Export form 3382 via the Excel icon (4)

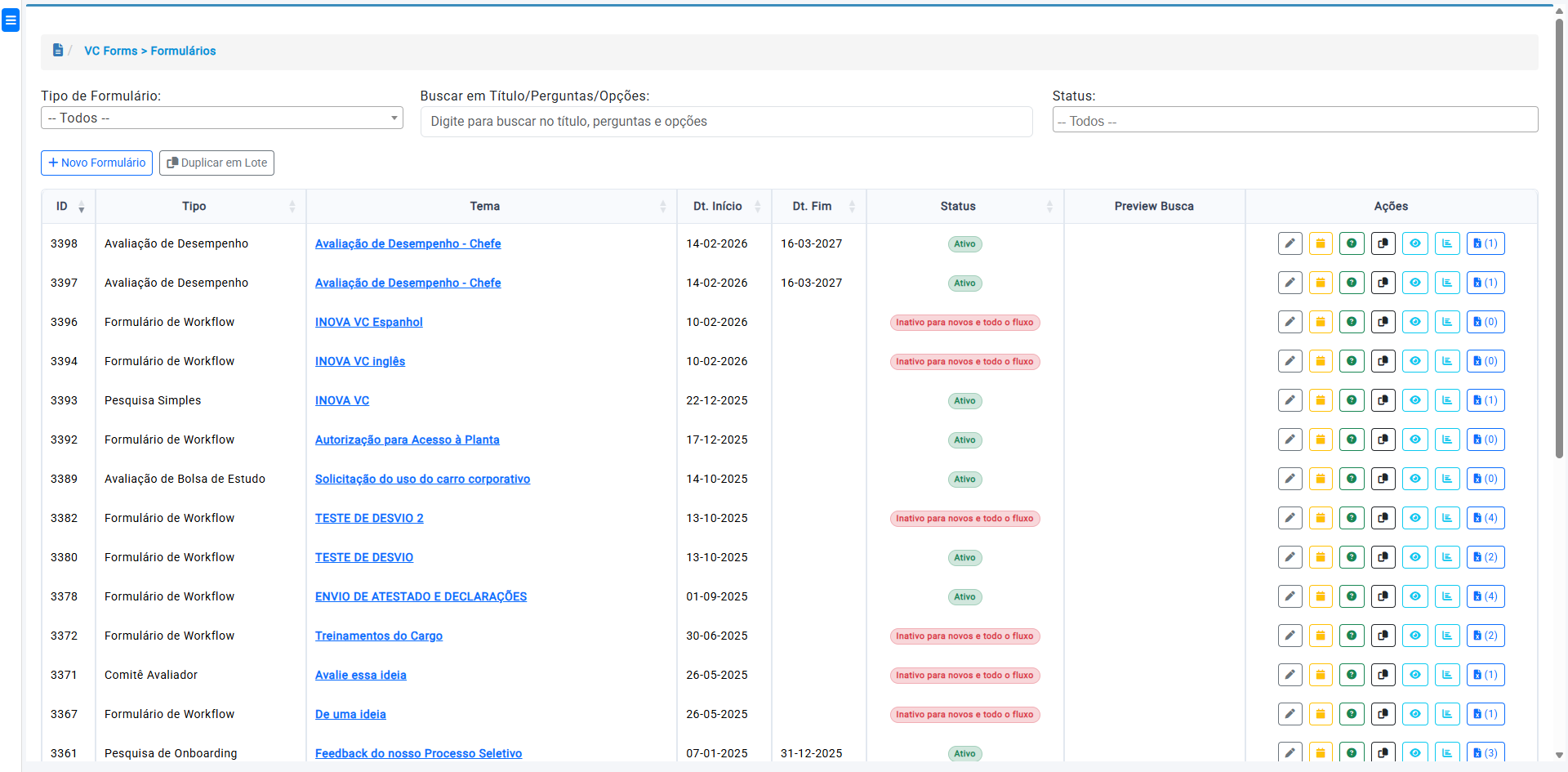coord(1485,518)
